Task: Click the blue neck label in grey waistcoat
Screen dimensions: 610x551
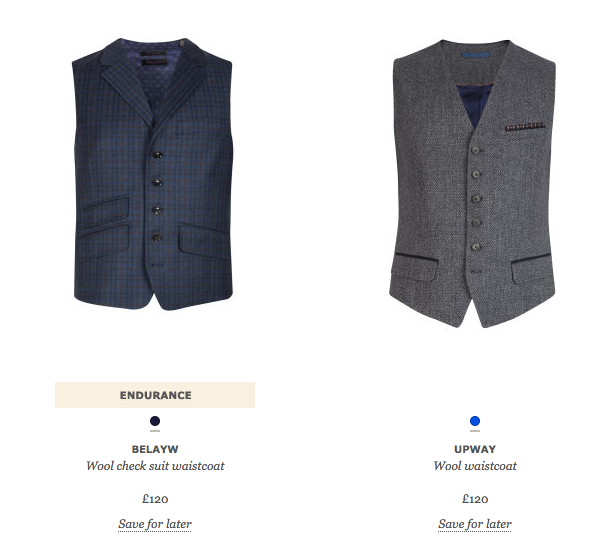Action: [475, 55]
